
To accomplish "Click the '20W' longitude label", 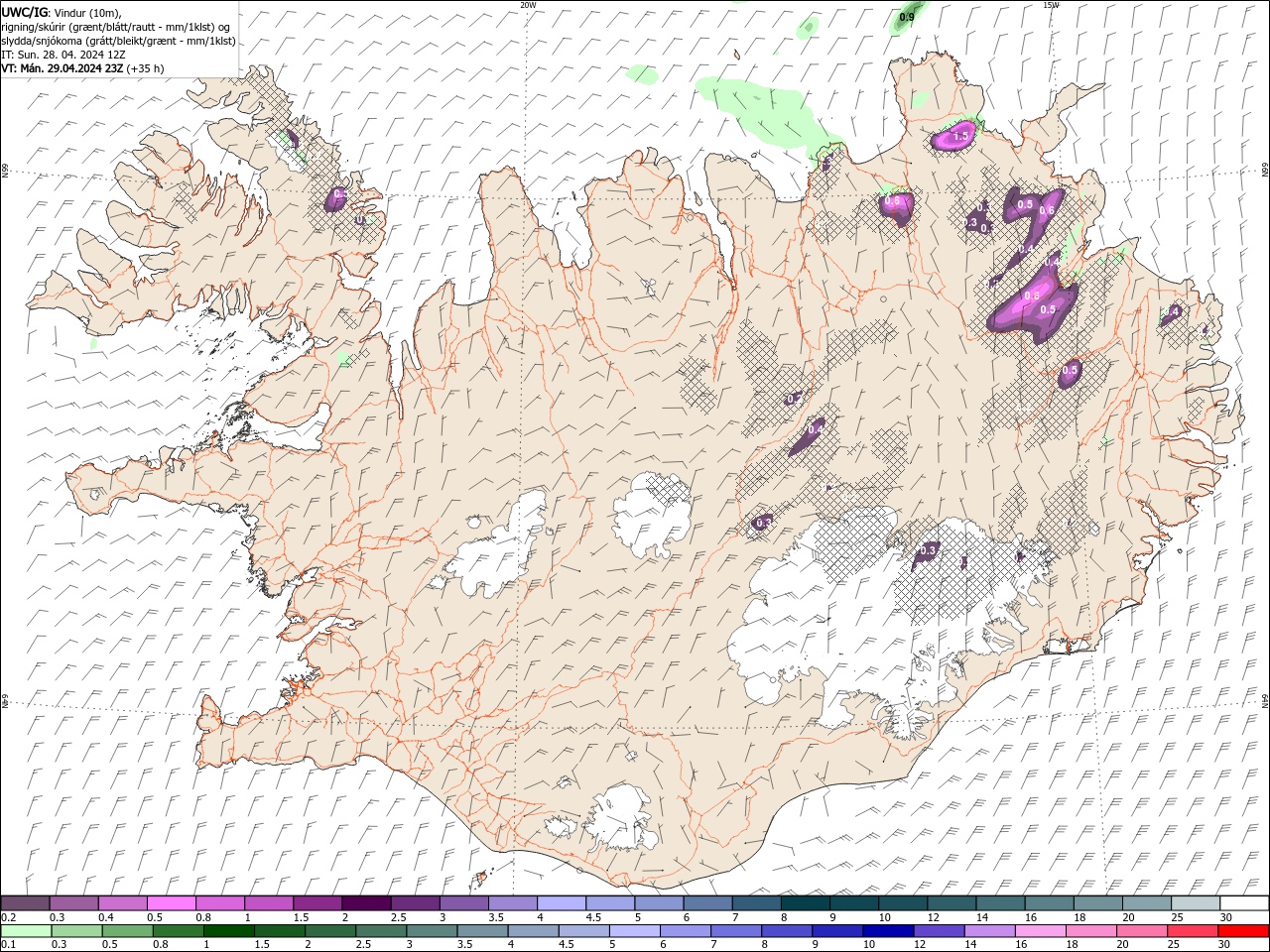I will [528, 5].
